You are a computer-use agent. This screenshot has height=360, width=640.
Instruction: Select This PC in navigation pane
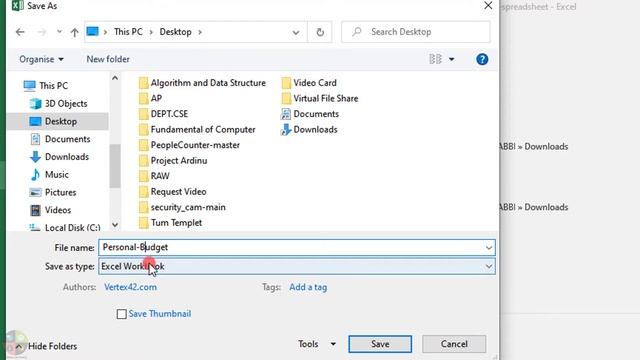point(46,86)
